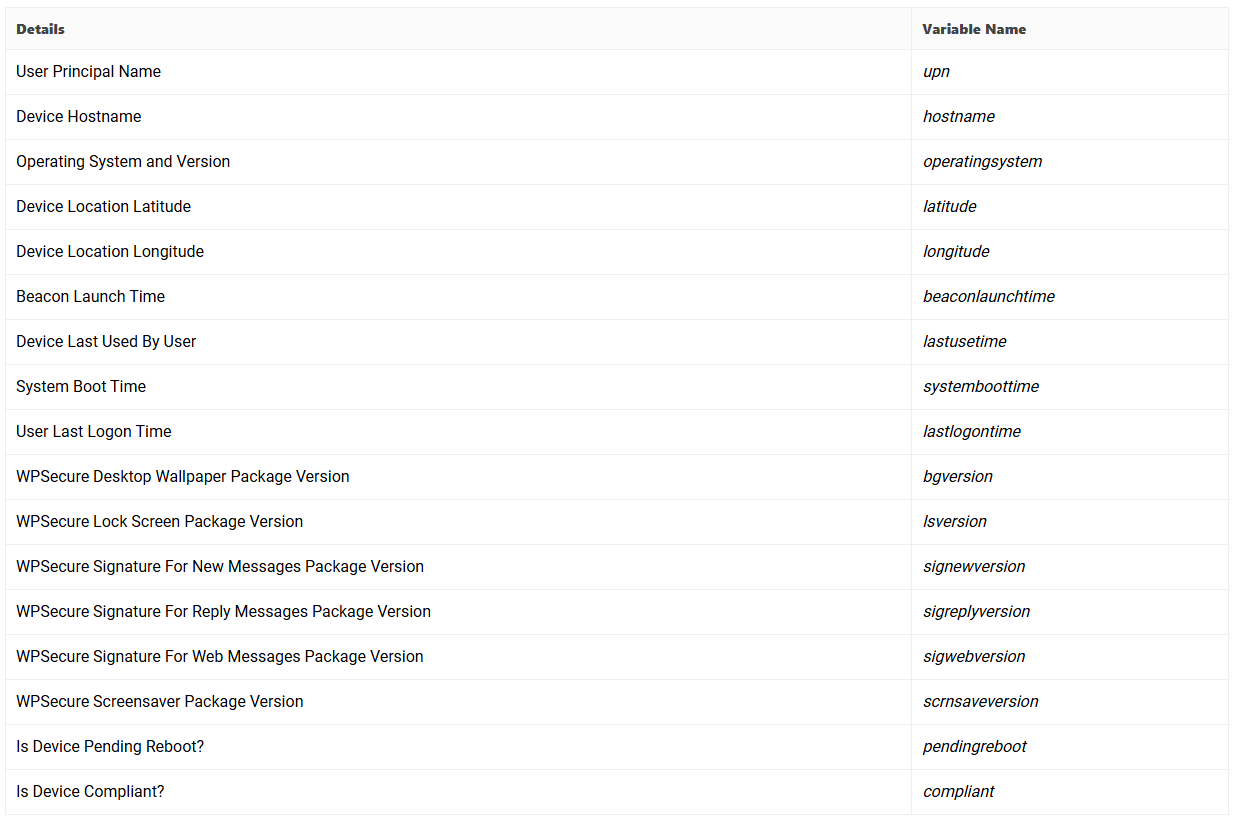1234x818 pixels.
Task: Click the lastlogontime variable text
Action: (x=971, y=432)
